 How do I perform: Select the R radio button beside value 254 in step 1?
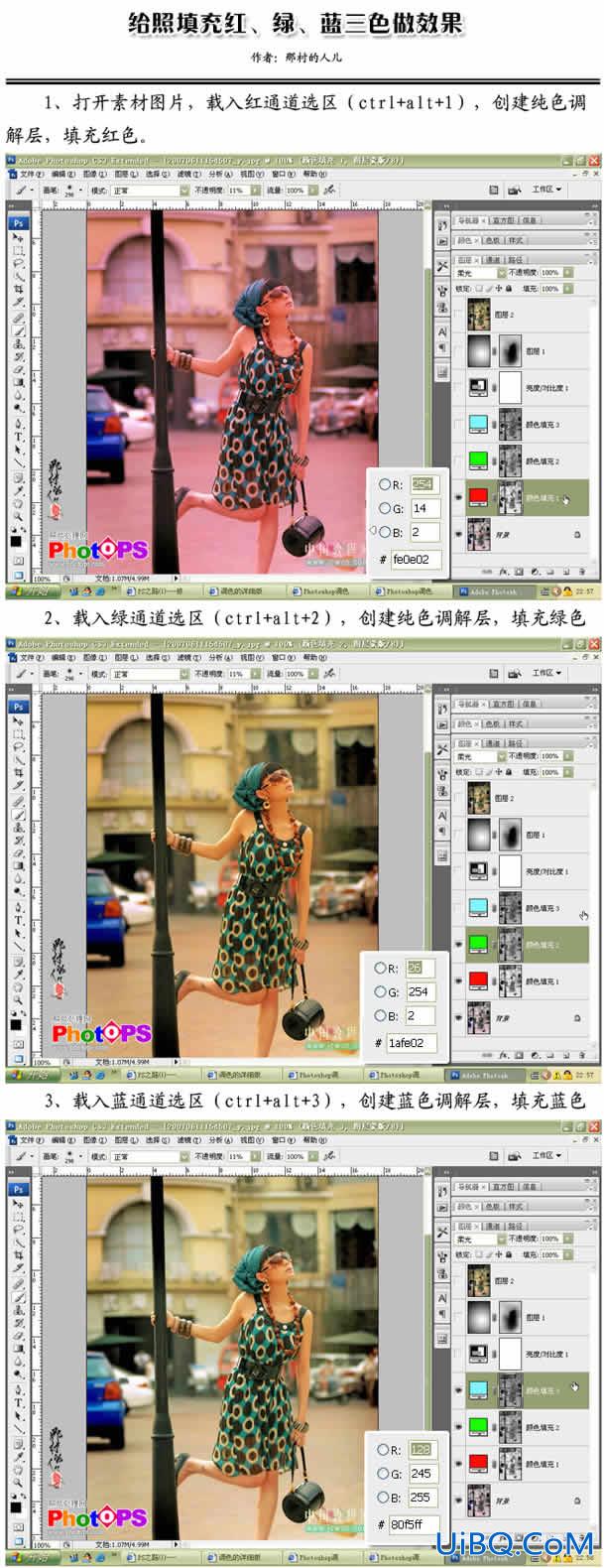pyautogui.click(x=384, y=484)
